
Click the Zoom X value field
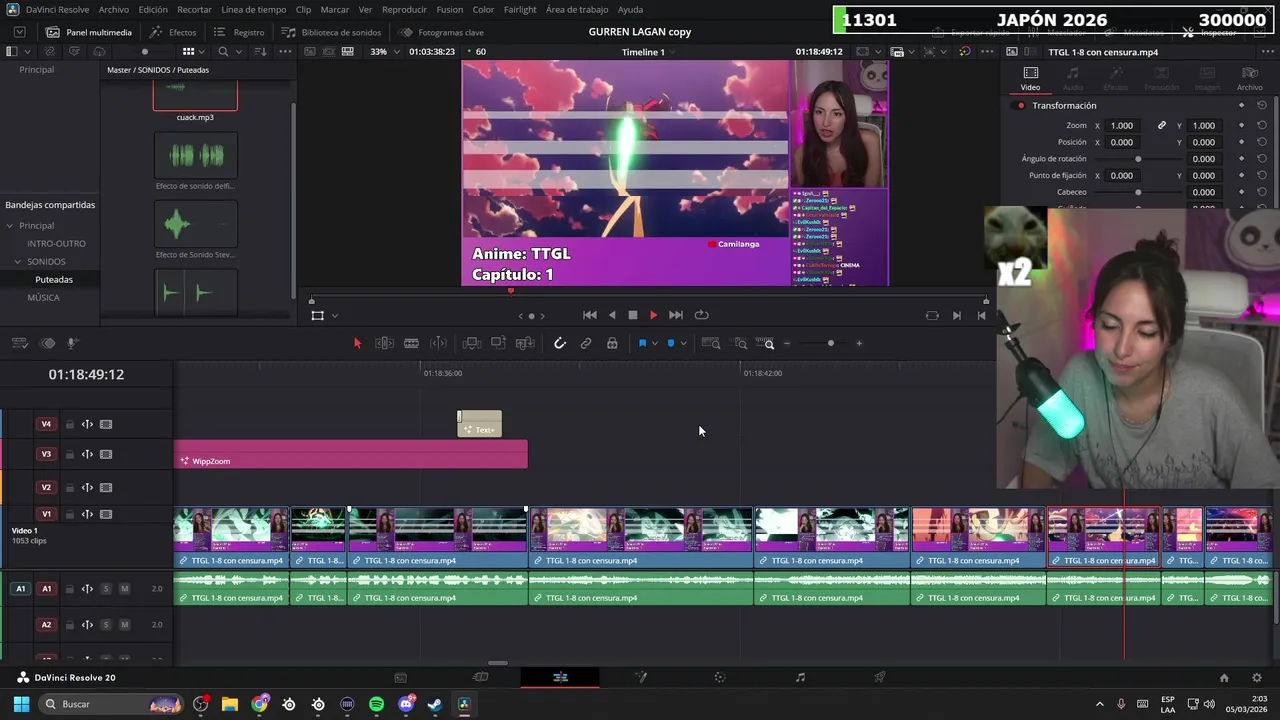click(x=1122, y=125)
